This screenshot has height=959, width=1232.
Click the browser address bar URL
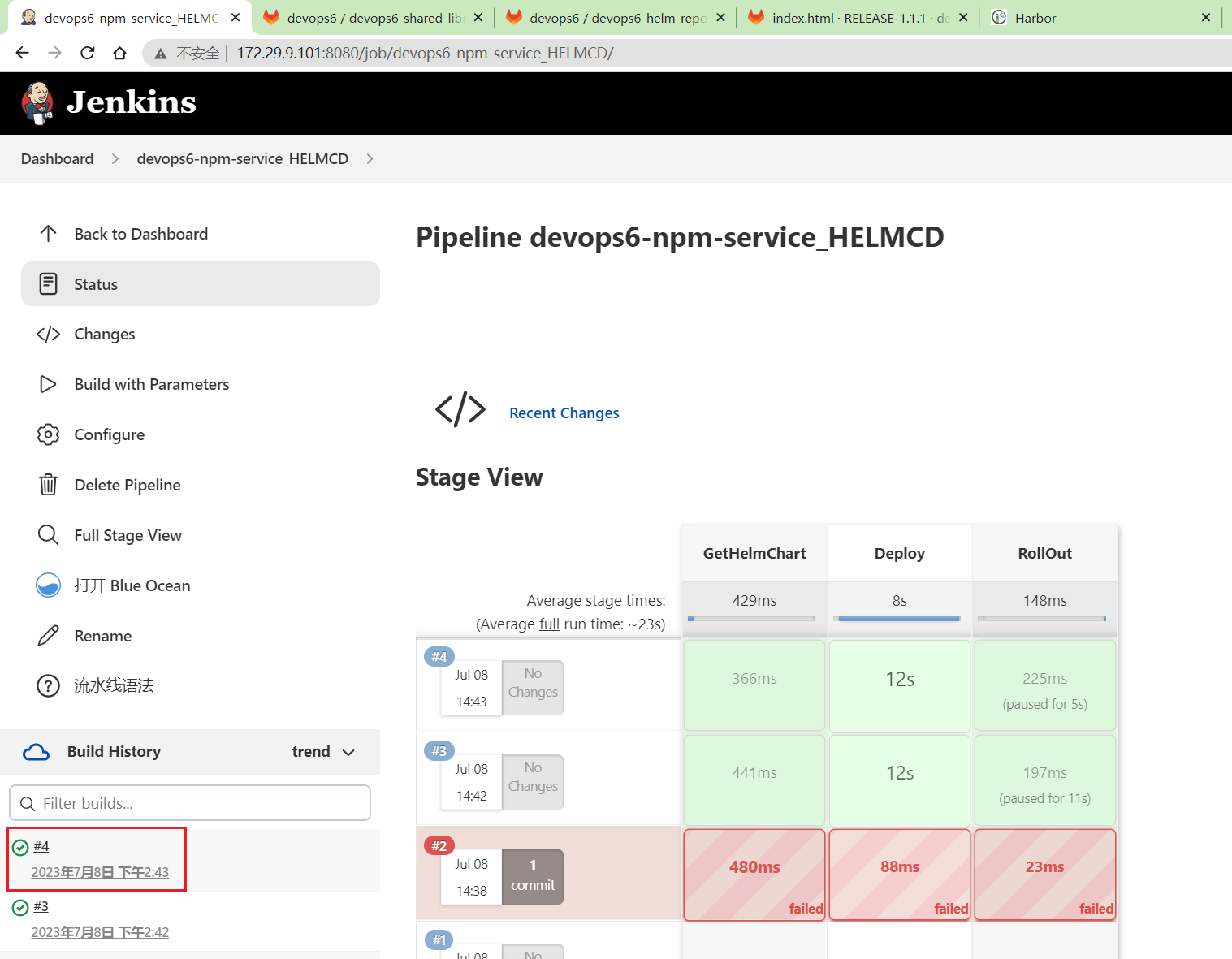tap(425, 54)
